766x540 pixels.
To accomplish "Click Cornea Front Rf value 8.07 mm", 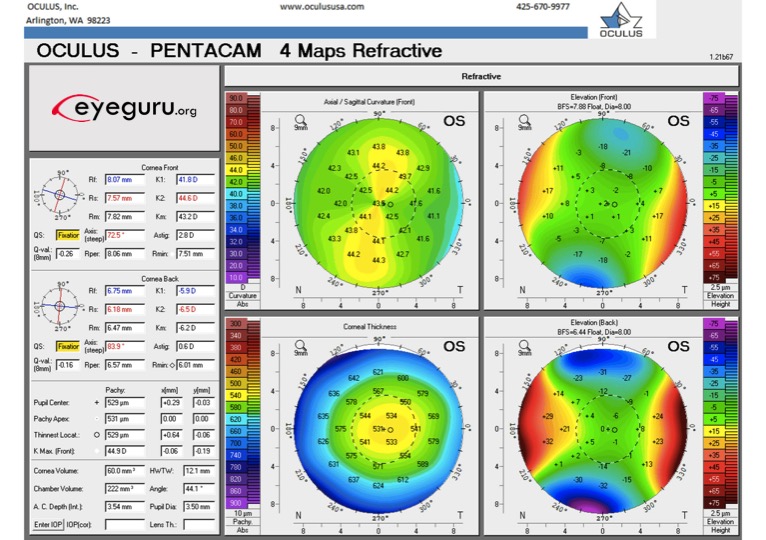I will [x=125, y=179].
